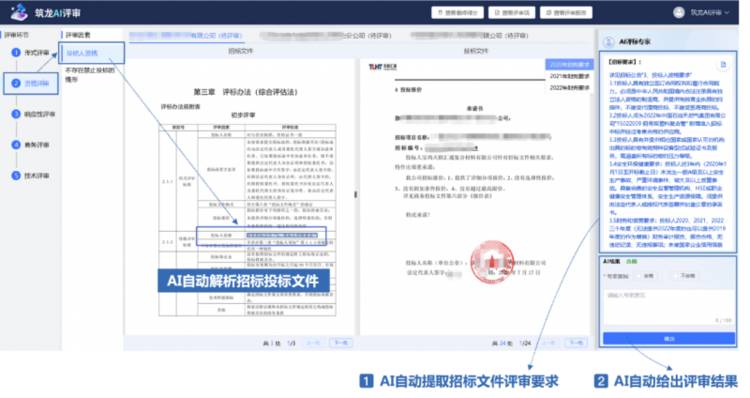Click the middle white button in header bar
The image size is (750, 398).
point(511,12)
